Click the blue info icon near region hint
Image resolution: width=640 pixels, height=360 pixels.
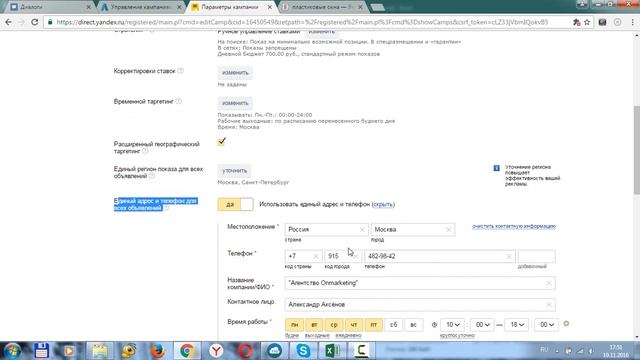(x=496, y=168)
